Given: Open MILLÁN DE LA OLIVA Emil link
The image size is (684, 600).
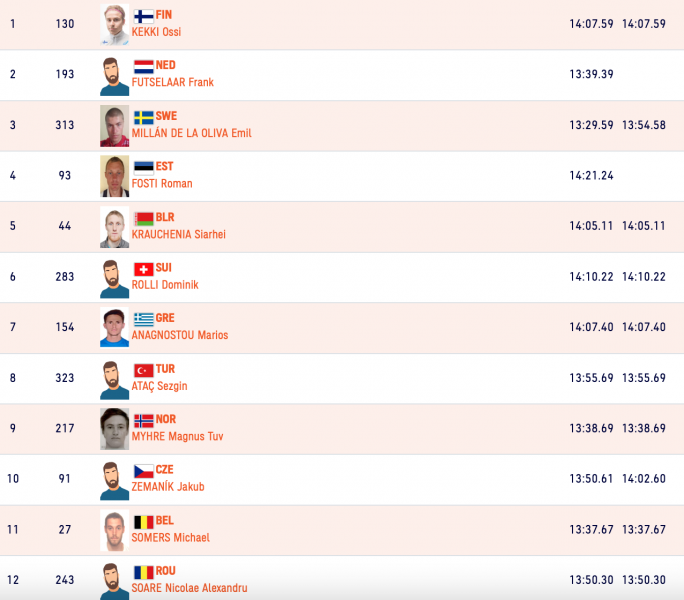Looking at the screenshot, I should 192,133.
